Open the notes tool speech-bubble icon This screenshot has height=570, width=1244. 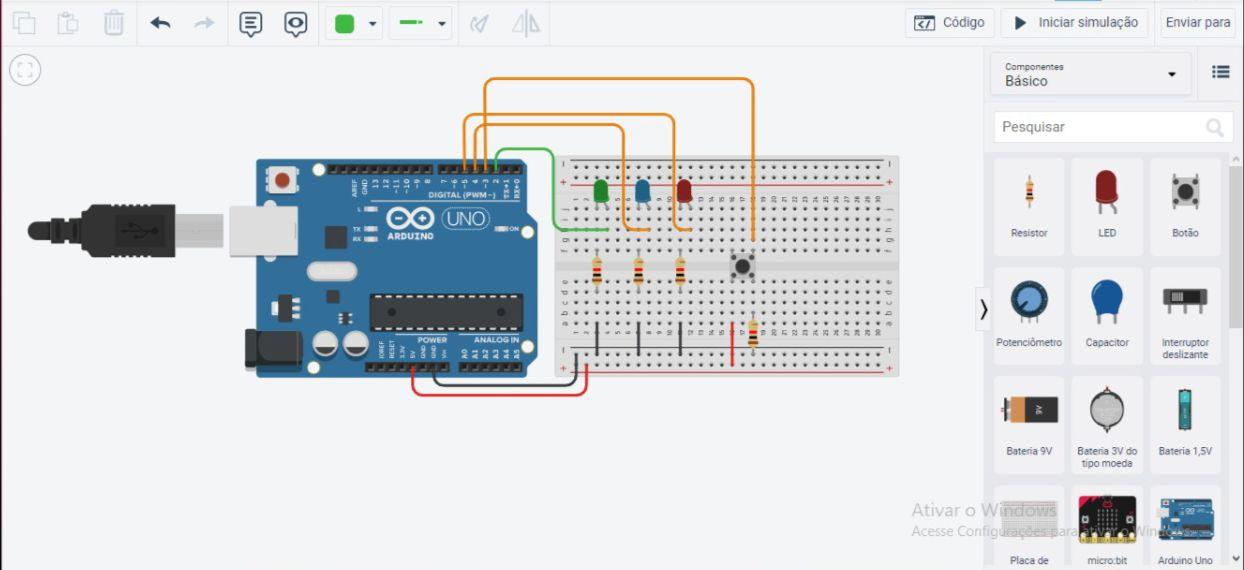pyautogui.click(x=251, y=23)
